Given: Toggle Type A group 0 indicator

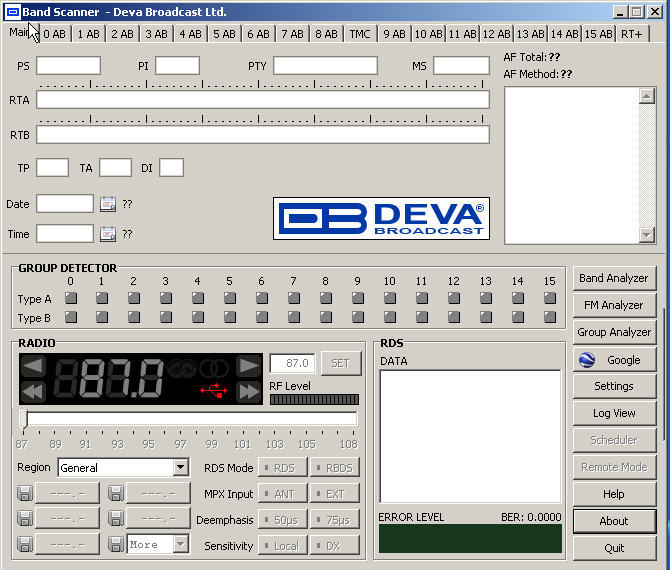Looking at the screenshot, I should [71, 298].
